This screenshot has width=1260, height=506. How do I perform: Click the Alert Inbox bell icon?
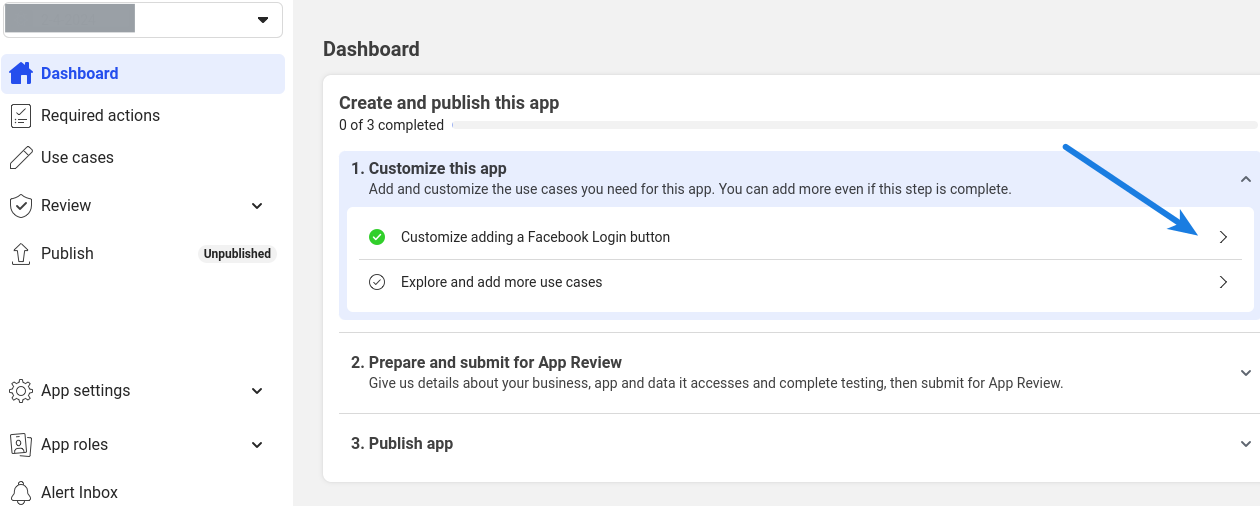point(21,492)
